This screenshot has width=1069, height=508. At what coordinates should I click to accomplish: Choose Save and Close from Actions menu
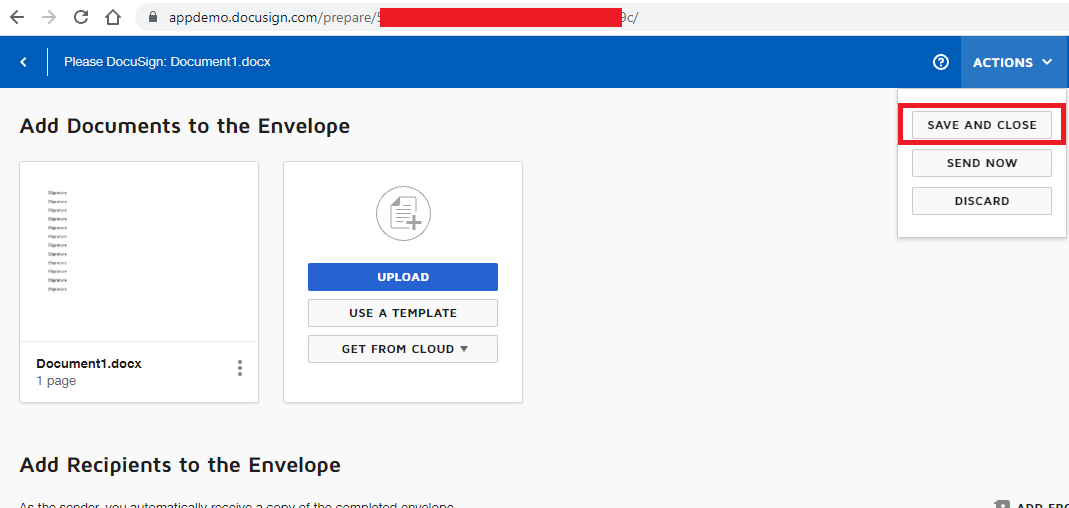pyautogui.click(x=982, y=125)
